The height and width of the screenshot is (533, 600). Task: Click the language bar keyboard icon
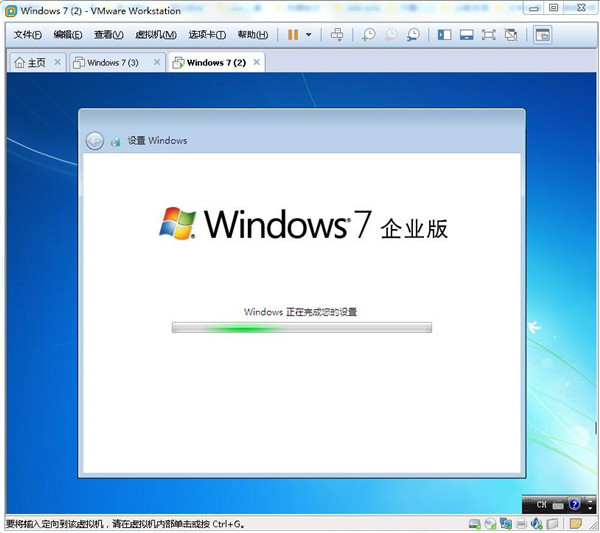coord(558,505)
